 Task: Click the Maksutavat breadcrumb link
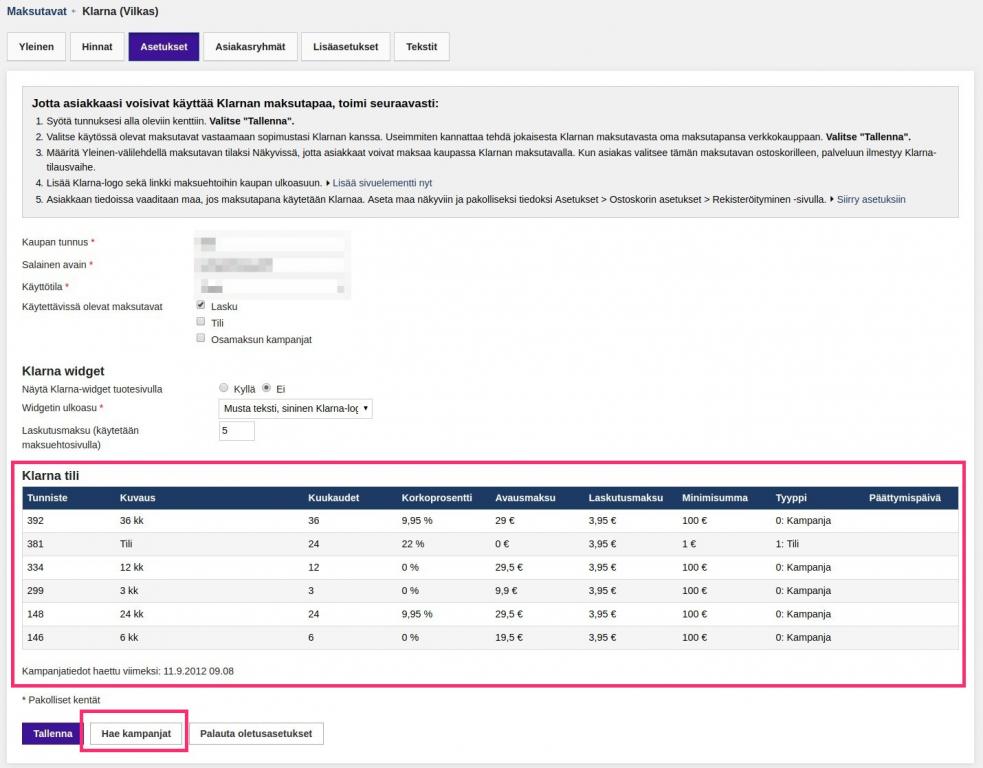click(36, 11)
